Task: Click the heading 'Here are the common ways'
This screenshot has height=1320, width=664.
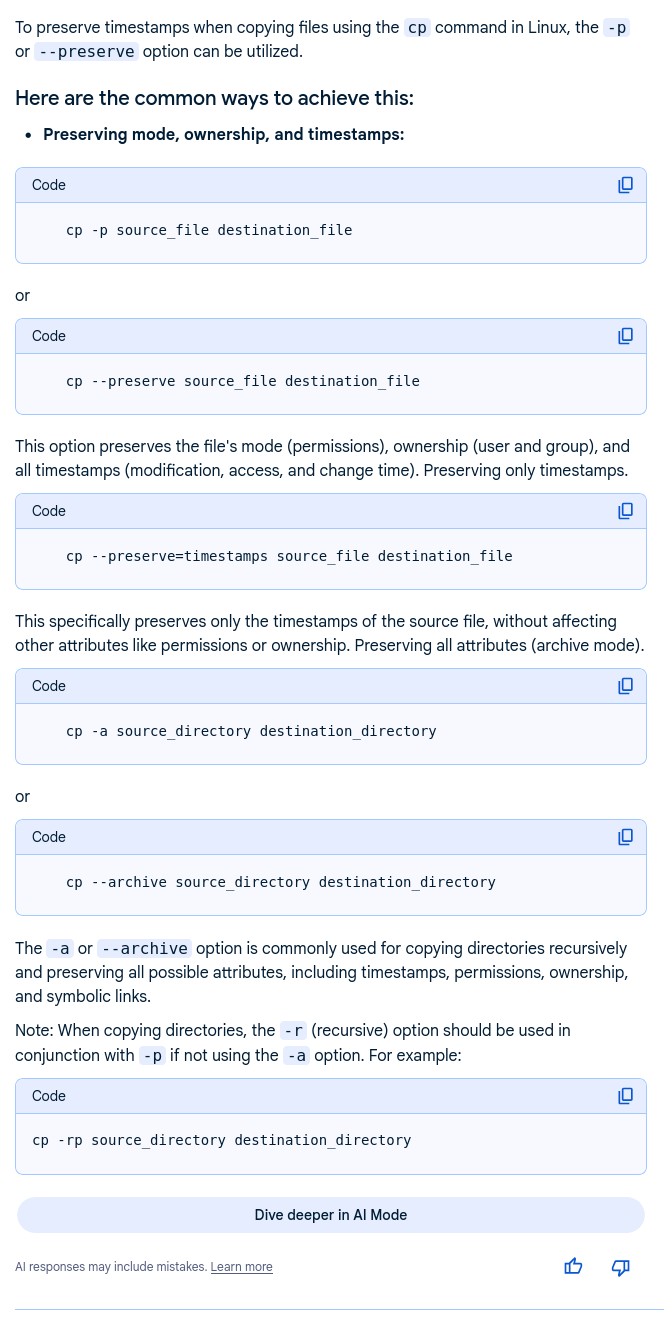Action: (214, 98)
